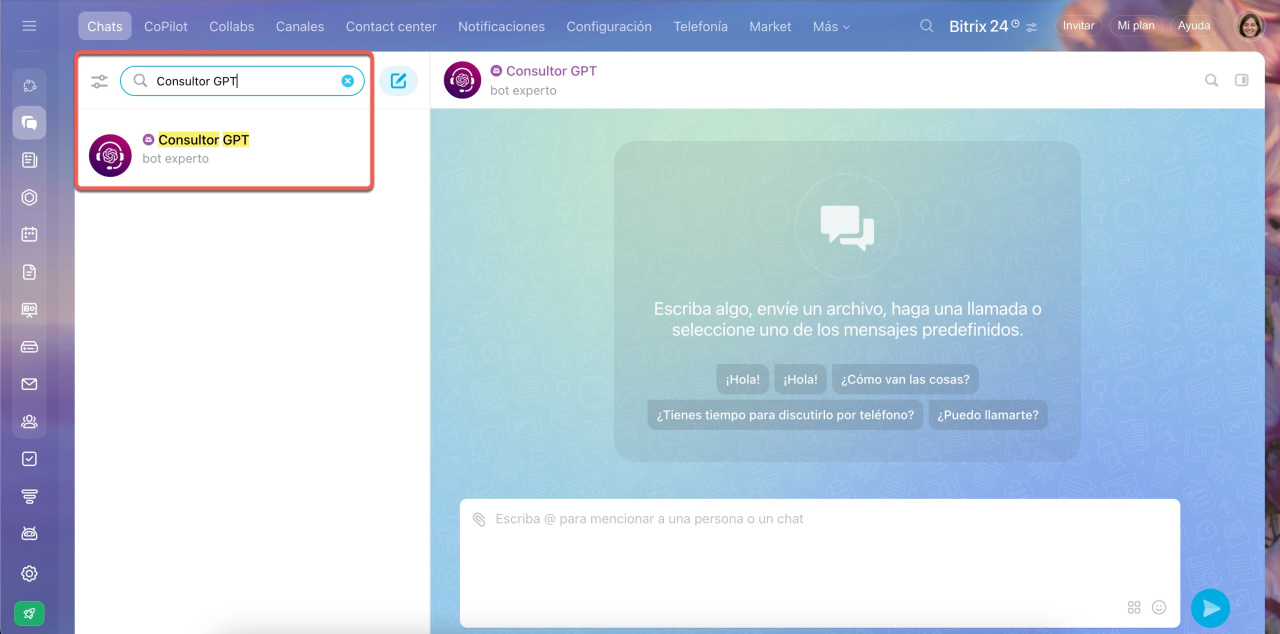Open the user profile avatar

point(1250,26)
